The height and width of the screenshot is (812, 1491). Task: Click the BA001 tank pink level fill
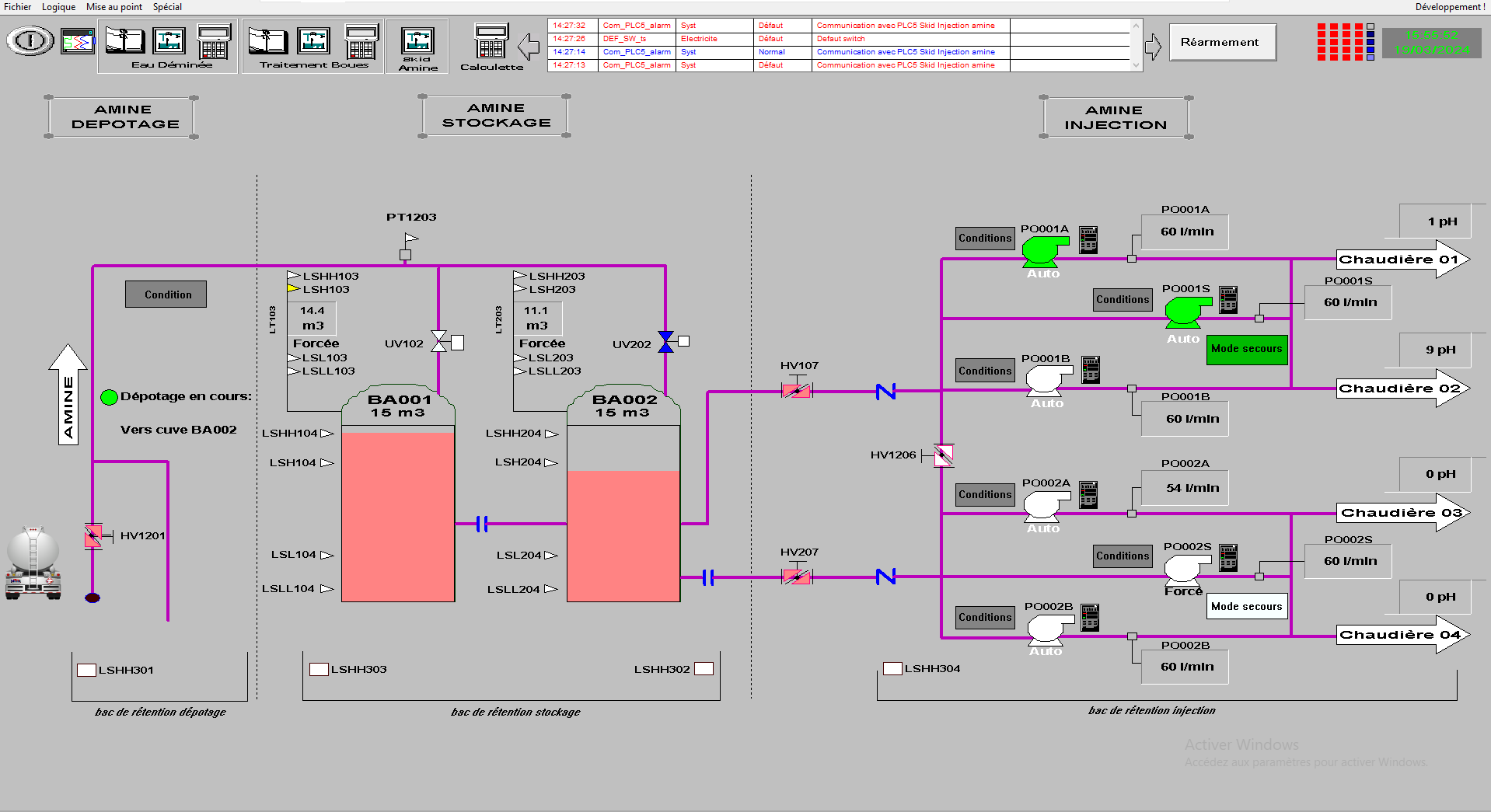coord(398,517)
